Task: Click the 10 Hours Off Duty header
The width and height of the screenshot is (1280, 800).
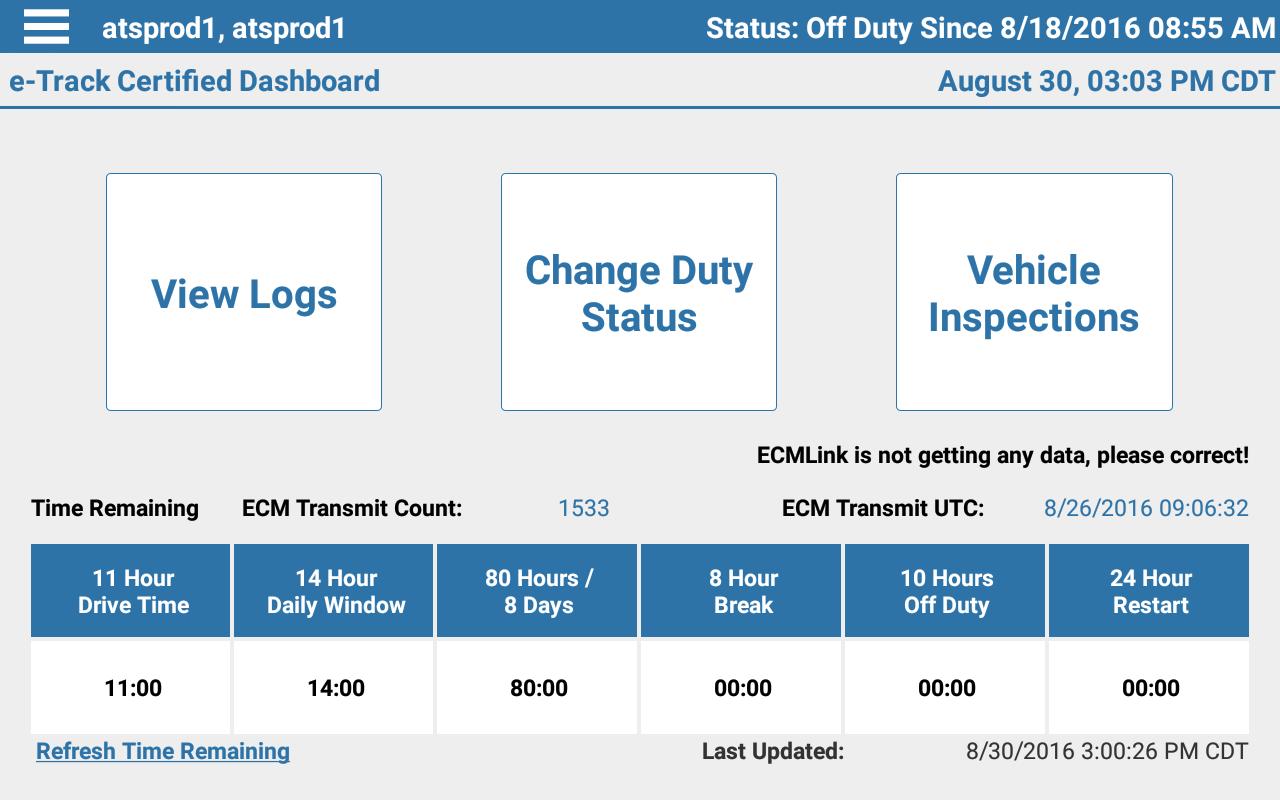Action: 945,590
